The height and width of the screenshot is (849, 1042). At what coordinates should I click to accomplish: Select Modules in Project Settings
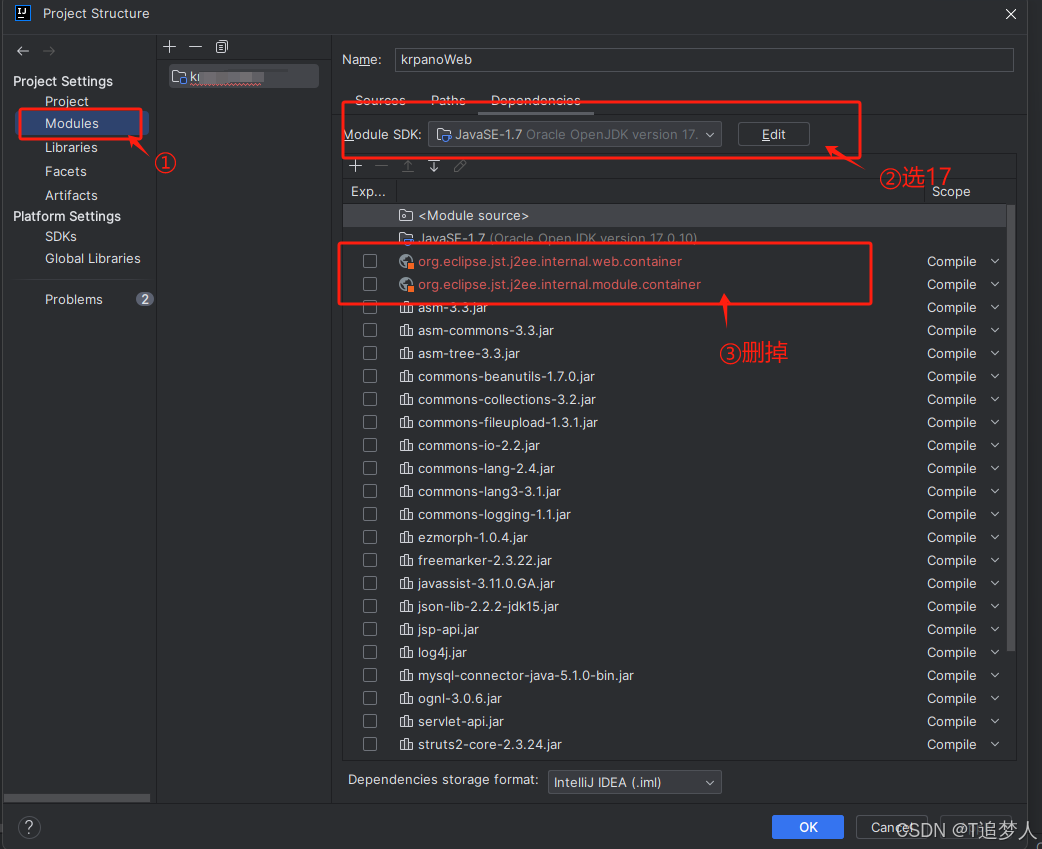click(72, 124)
